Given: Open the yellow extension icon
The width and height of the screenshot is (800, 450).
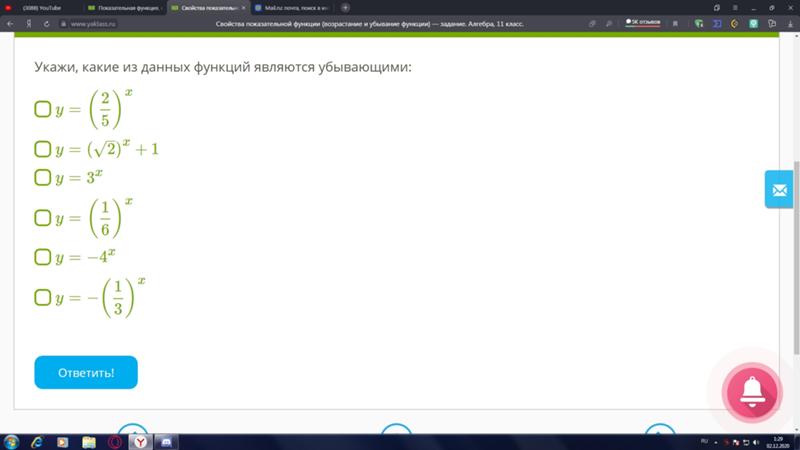Looking at the screenshot, I should (735, 24).
